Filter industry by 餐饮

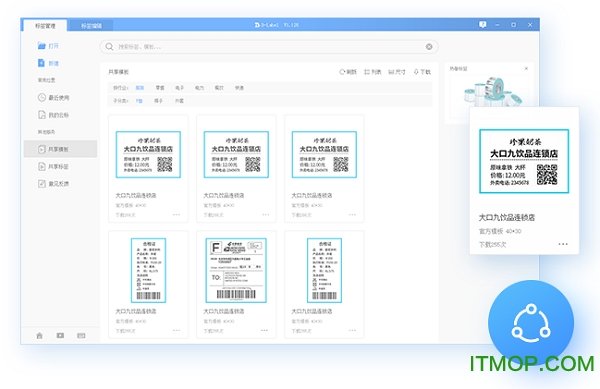pyautogui.click(x=219, y=88)
